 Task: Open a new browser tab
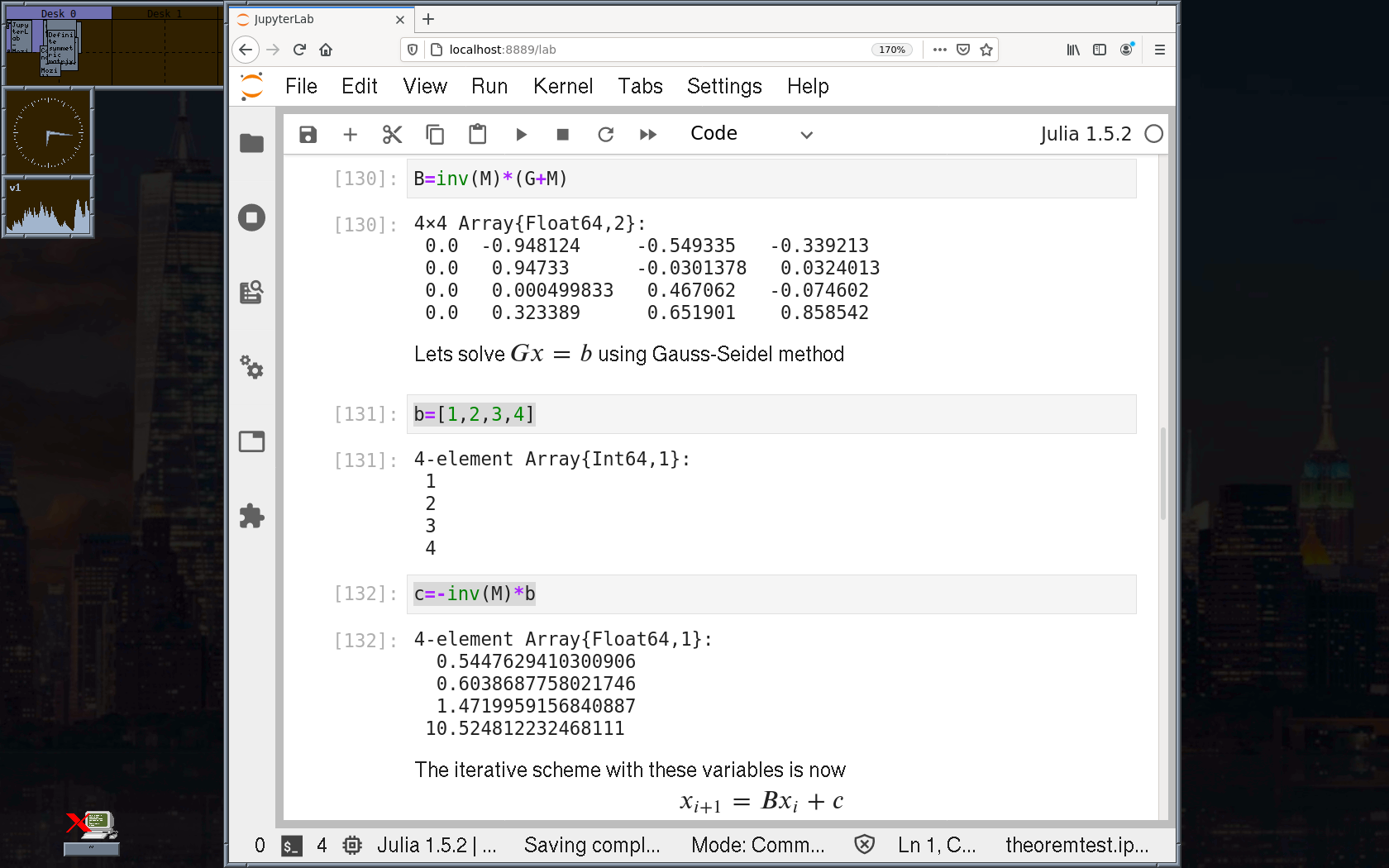(x=428, y=19)
